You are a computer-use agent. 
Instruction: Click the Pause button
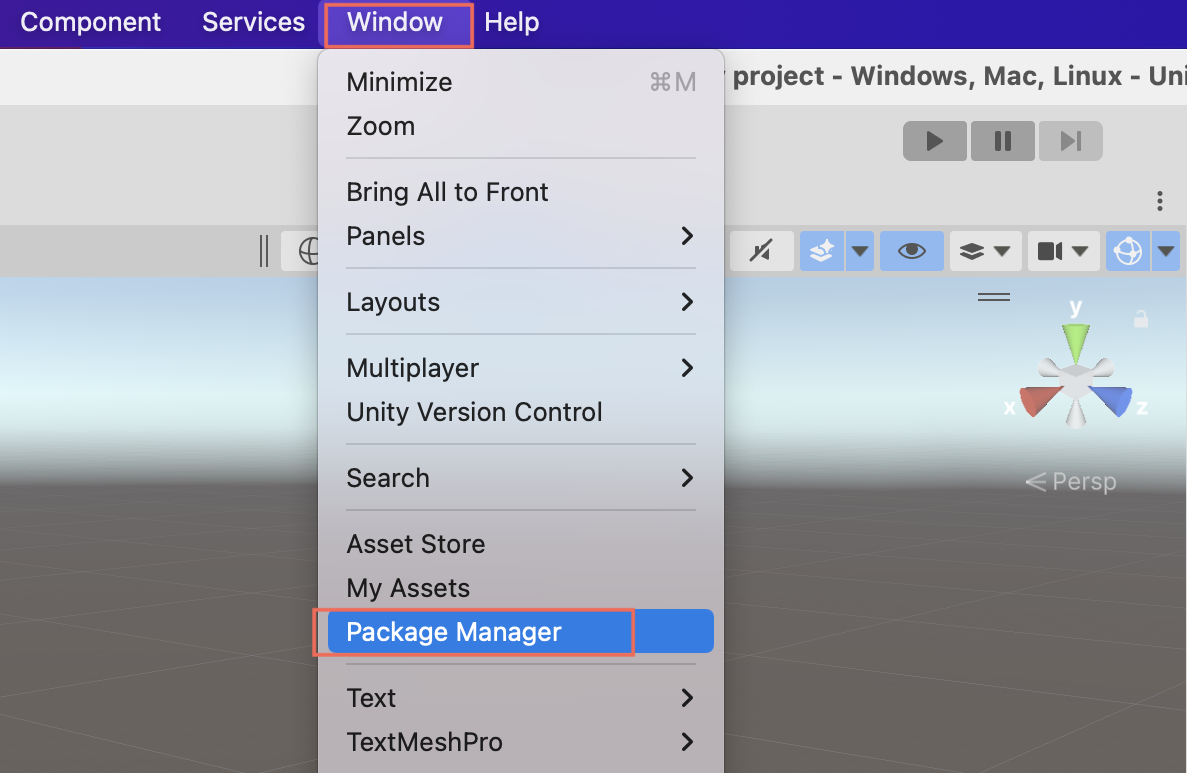pos(1002,141)
